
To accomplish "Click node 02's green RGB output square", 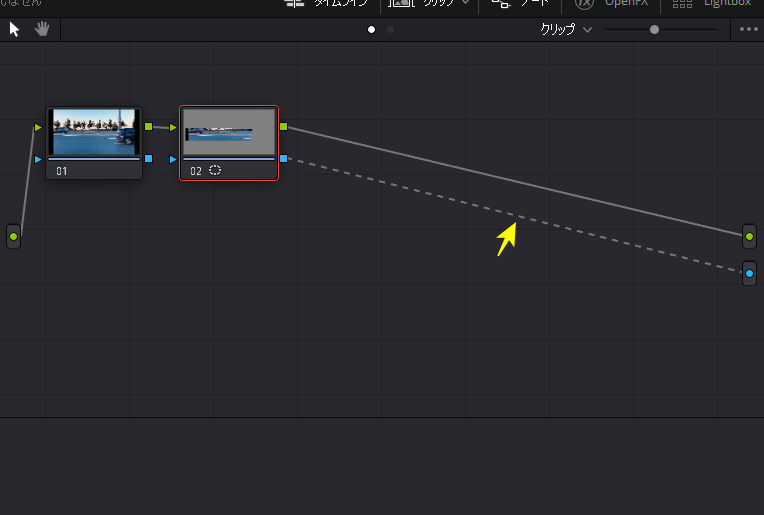I will coord(284,127).
